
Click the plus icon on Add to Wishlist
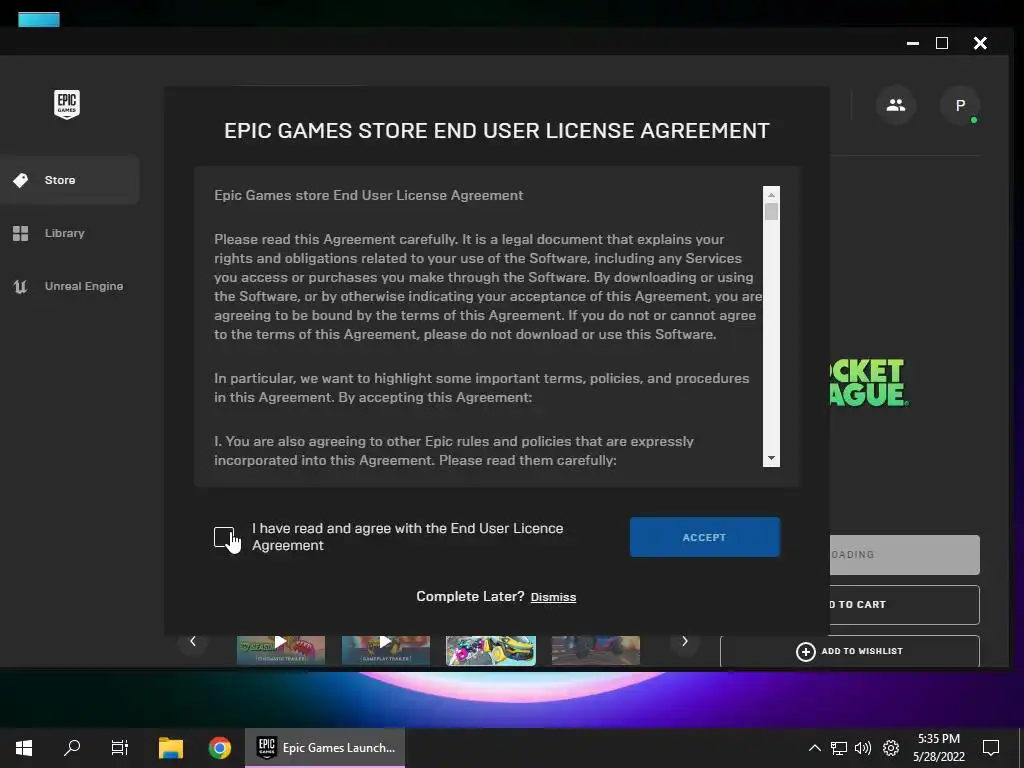(x=806, y=652)
